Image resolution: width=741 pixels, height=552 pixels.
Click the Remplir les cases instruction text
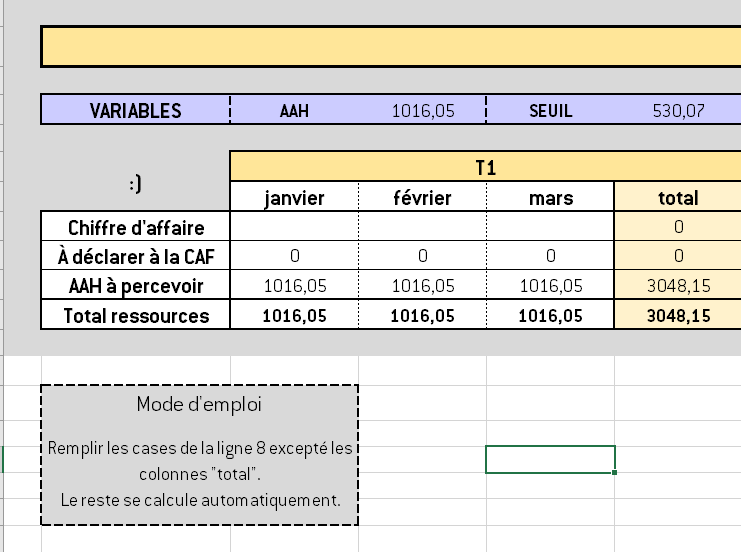200,461
